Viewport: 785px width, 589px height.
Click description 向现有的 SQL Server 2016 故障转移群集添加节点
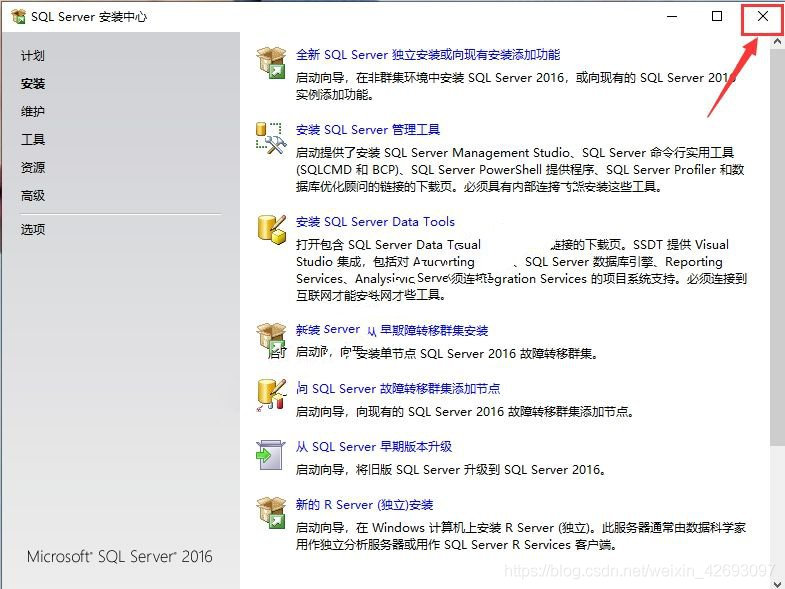[x=465, y=412]
